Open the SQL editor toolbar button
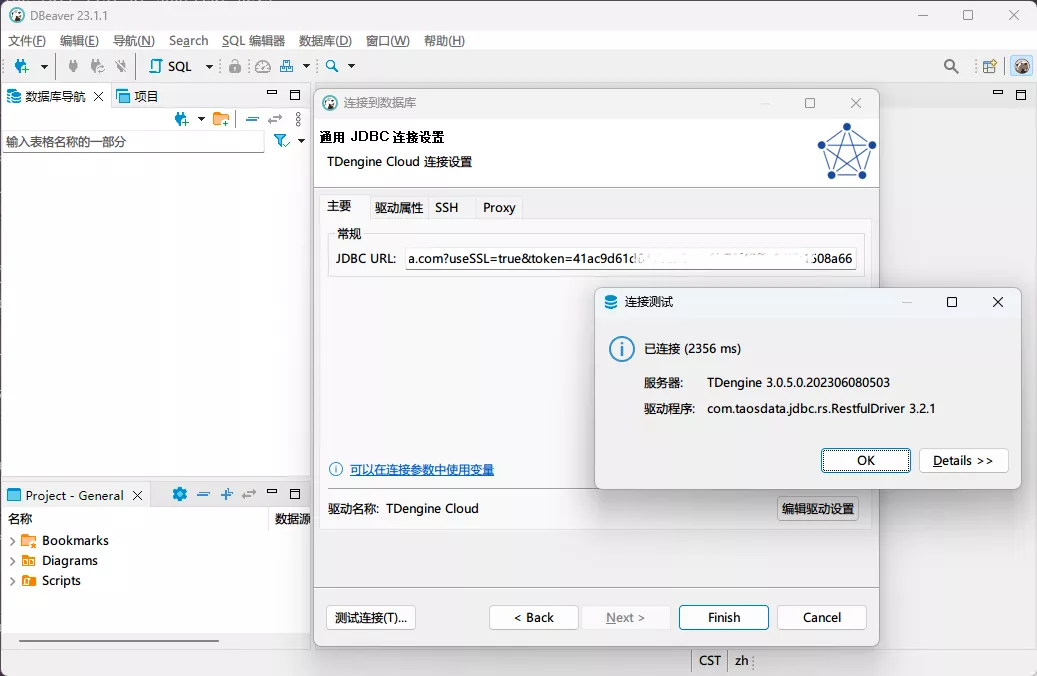The image size is (1037, 676). pyautogui.click(x=171, y=66)
